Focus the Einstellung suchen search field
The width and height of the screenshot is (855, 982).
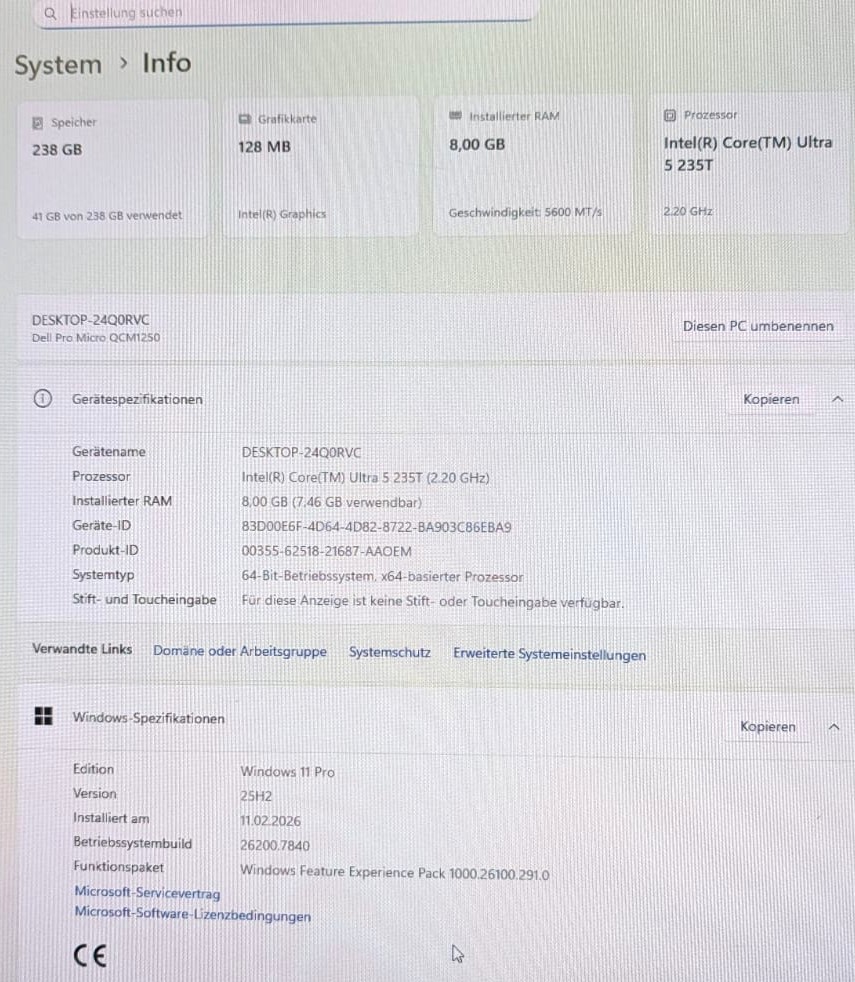(x=285, y=13)
